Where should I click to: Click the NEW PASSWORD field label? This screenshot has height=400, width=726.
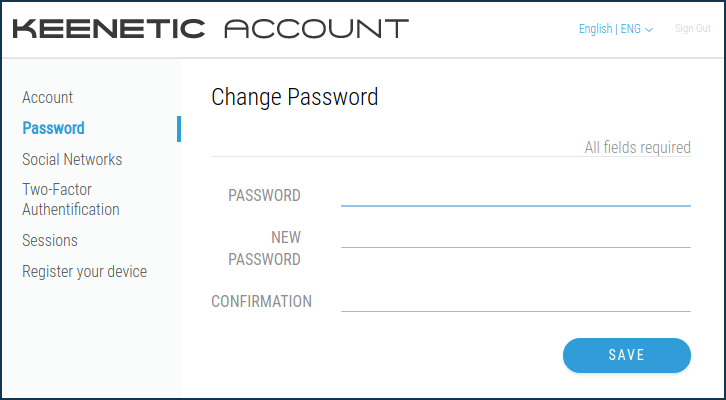pyautogui.click(x=264, y=248)
